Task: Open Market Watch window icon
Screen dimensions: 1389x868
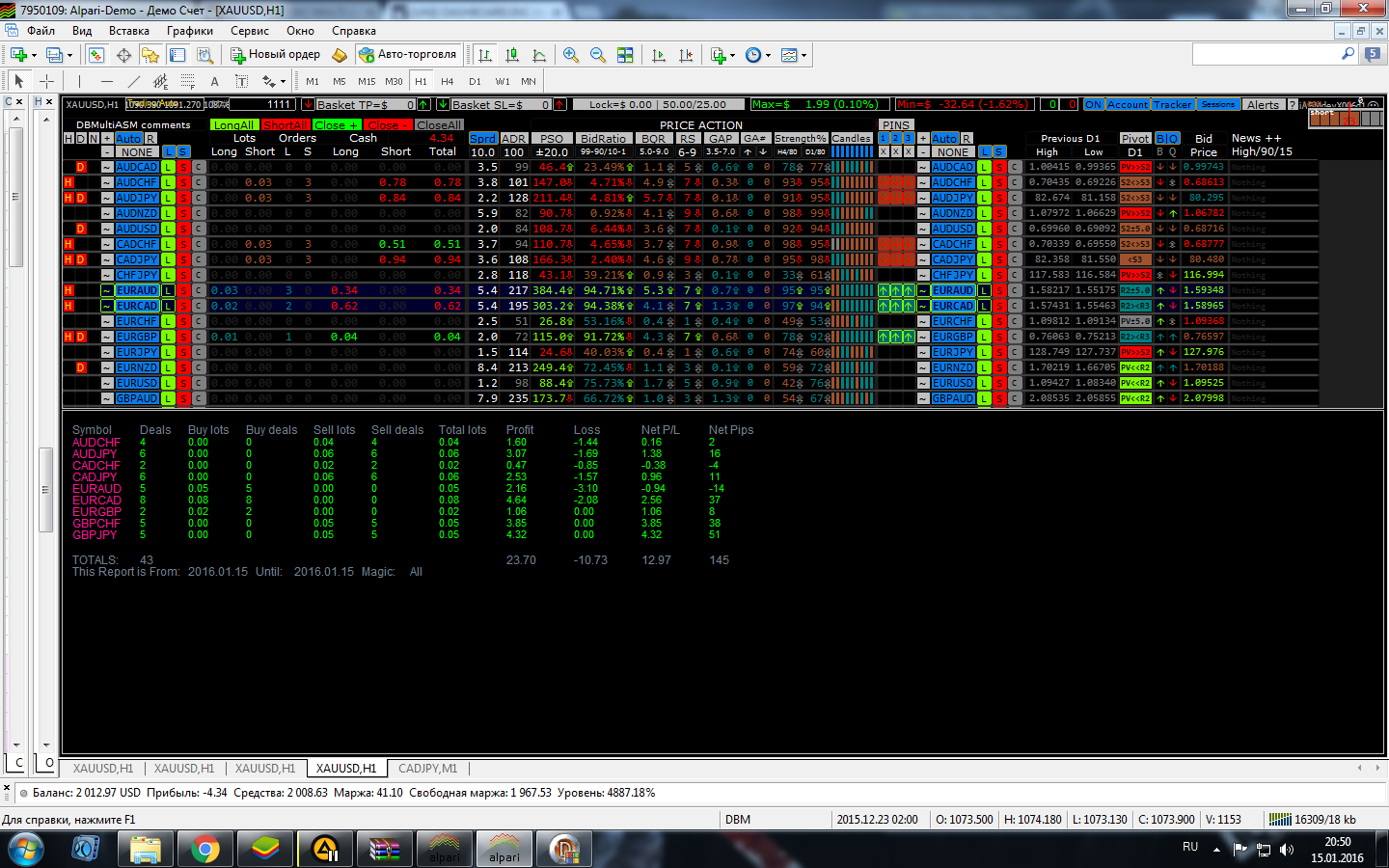Action: [96, 55]
